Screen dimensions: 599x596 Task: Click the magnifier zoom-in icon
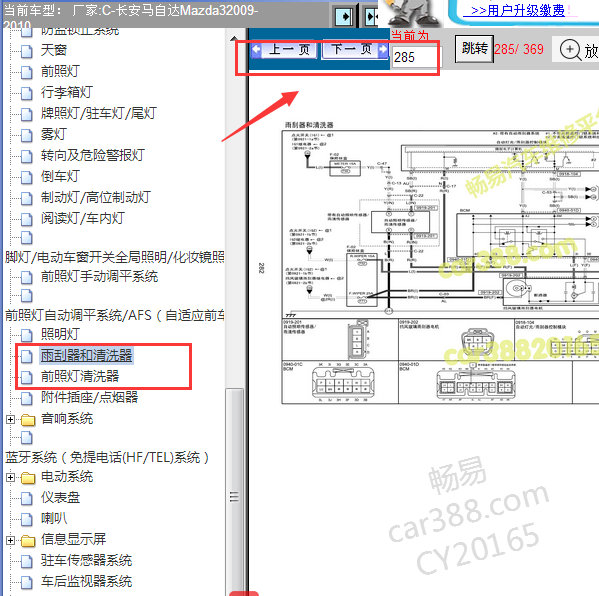point(570,50)
